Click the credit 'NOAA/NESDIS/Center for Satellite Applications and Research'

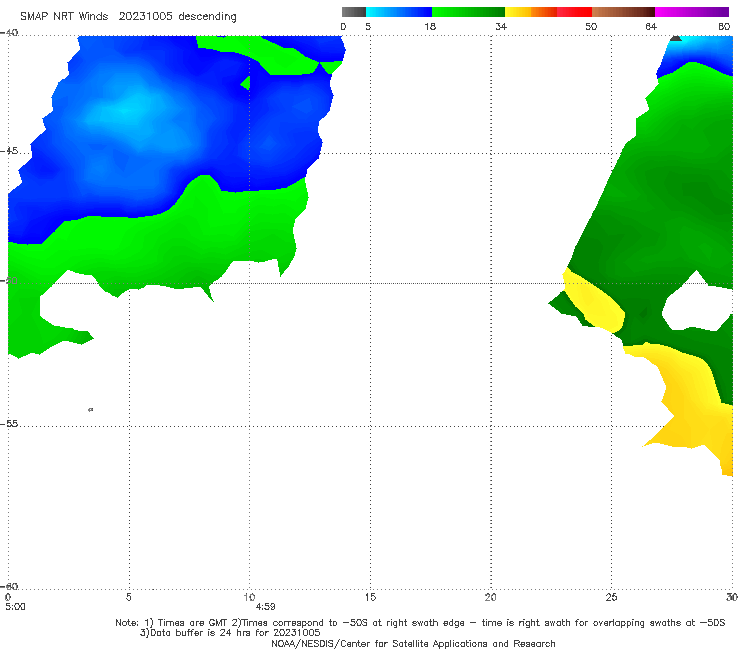click(413, 644)
